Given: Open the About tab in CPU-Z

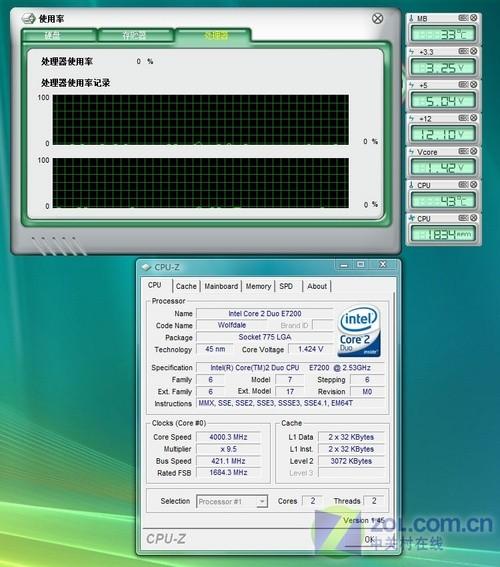Looking at the screenshot, I should 317,286.
